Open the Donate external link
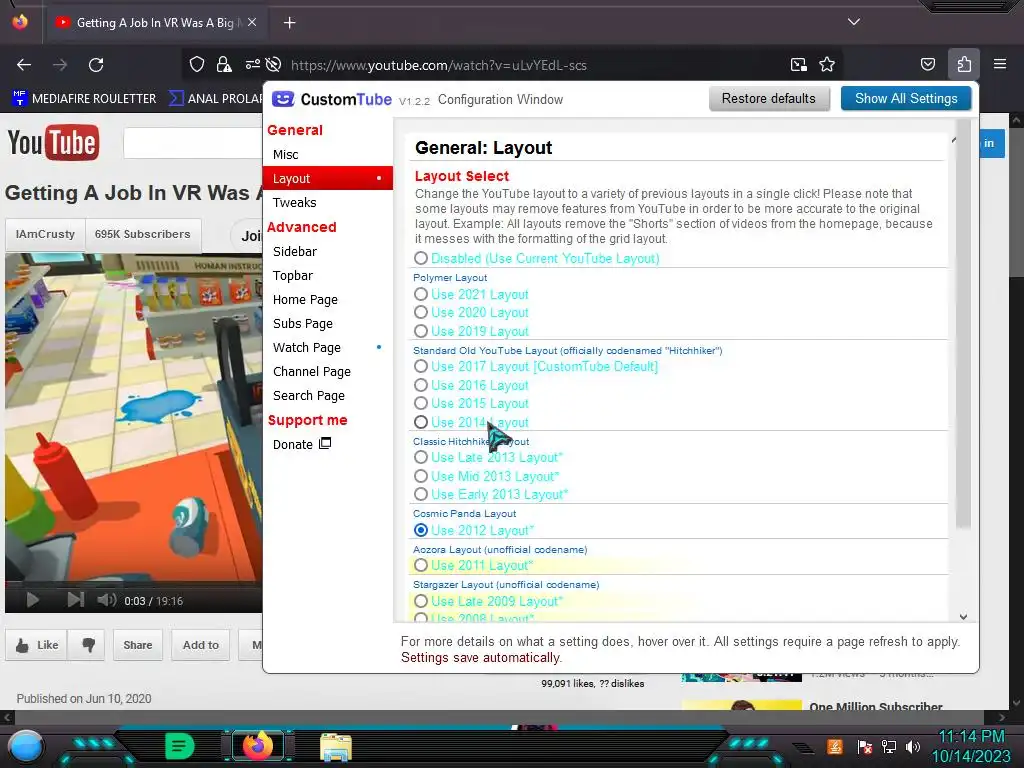This screenshot has width=1024, height=768. point(302,445)
